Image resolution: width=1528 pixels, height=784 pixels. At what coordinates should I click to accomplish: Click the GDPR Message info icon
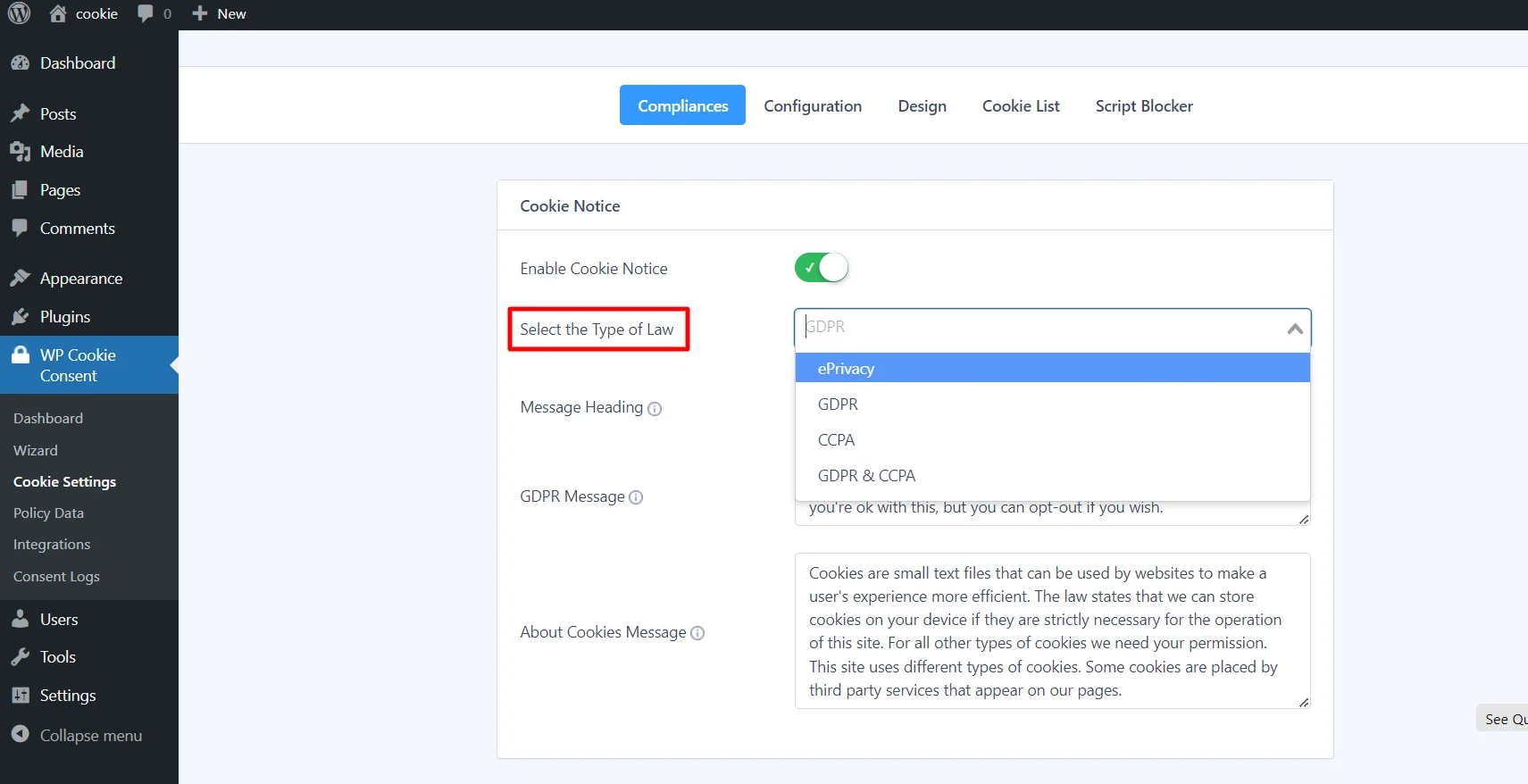(636, 497)
